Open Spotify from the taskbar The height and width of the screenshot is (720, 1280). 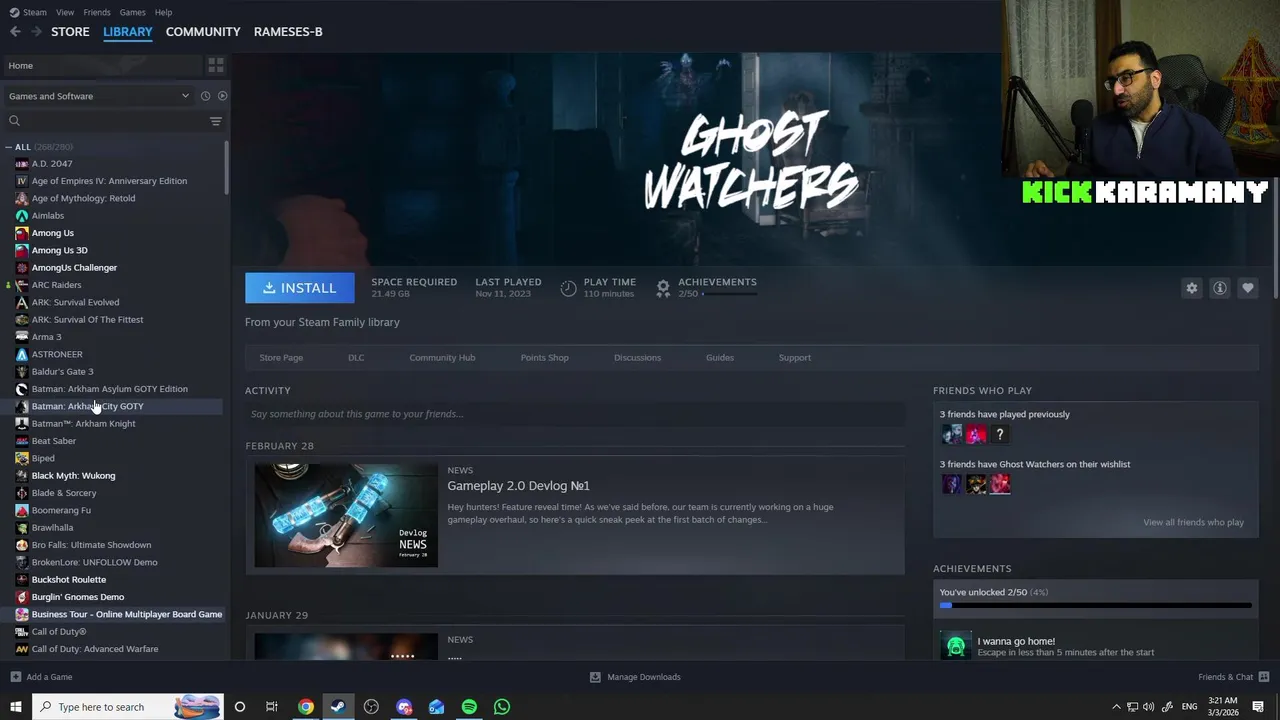[x=469, y=707]
